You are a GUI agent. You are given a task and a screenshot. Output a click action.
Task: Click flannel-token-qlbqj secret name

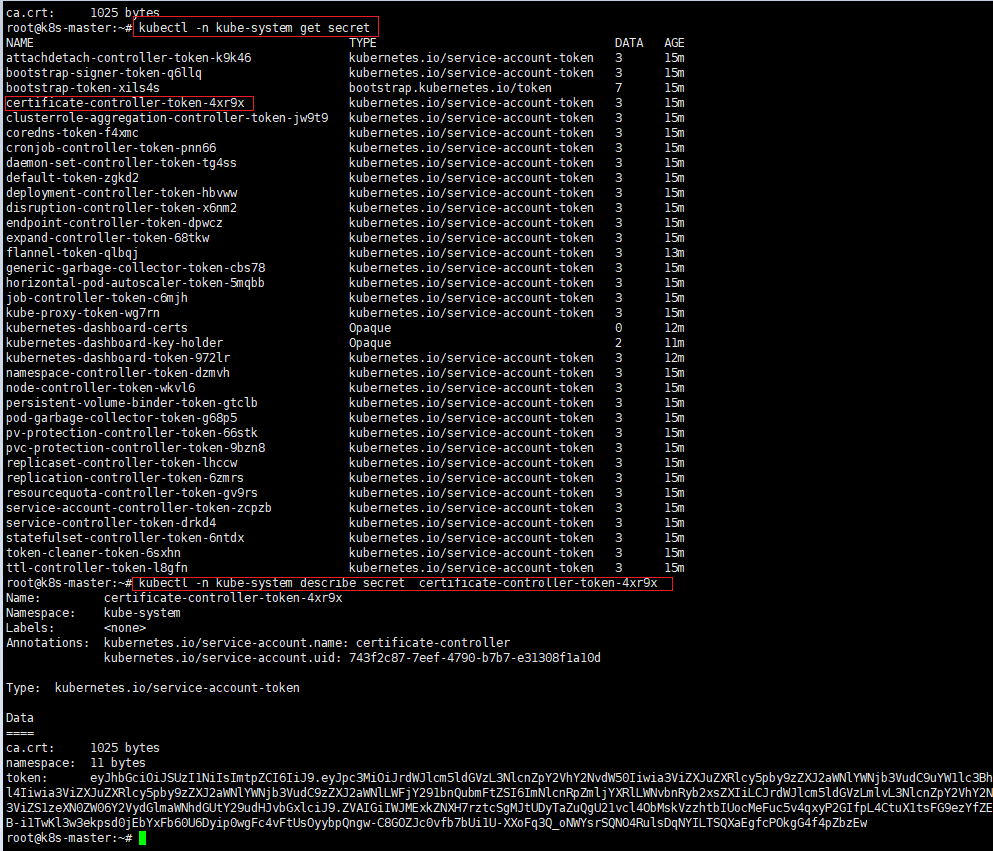(72, 253)
